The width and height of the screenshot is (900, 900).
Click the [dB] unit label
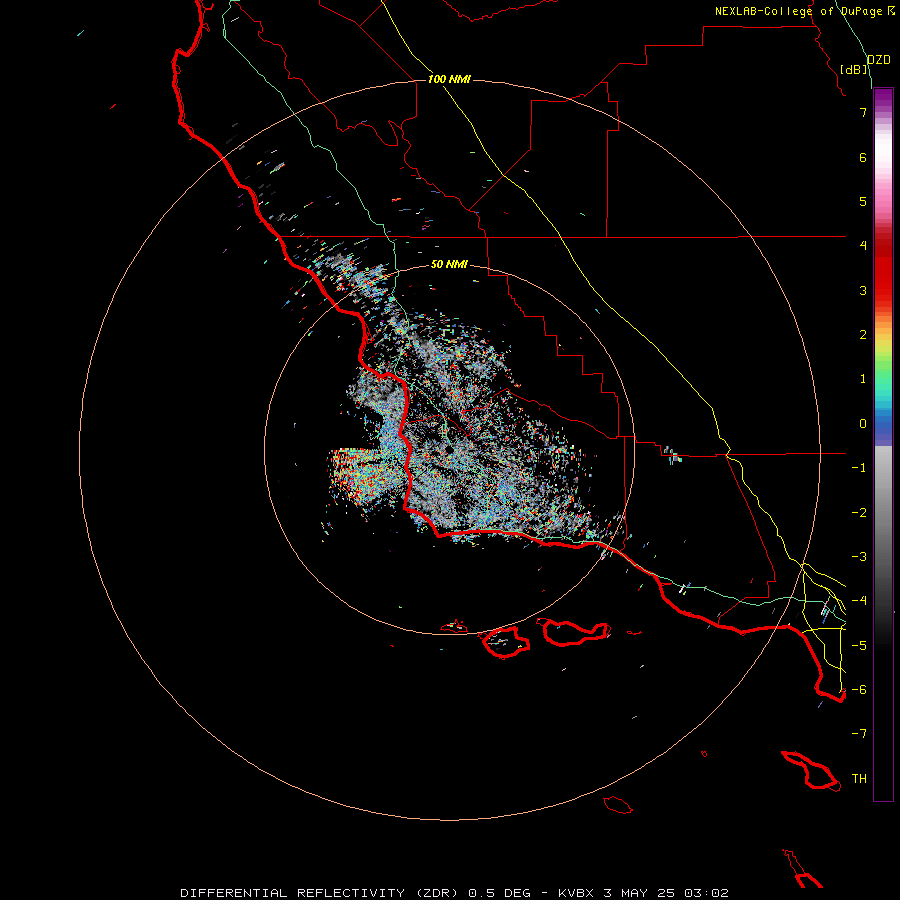[854, 69]
